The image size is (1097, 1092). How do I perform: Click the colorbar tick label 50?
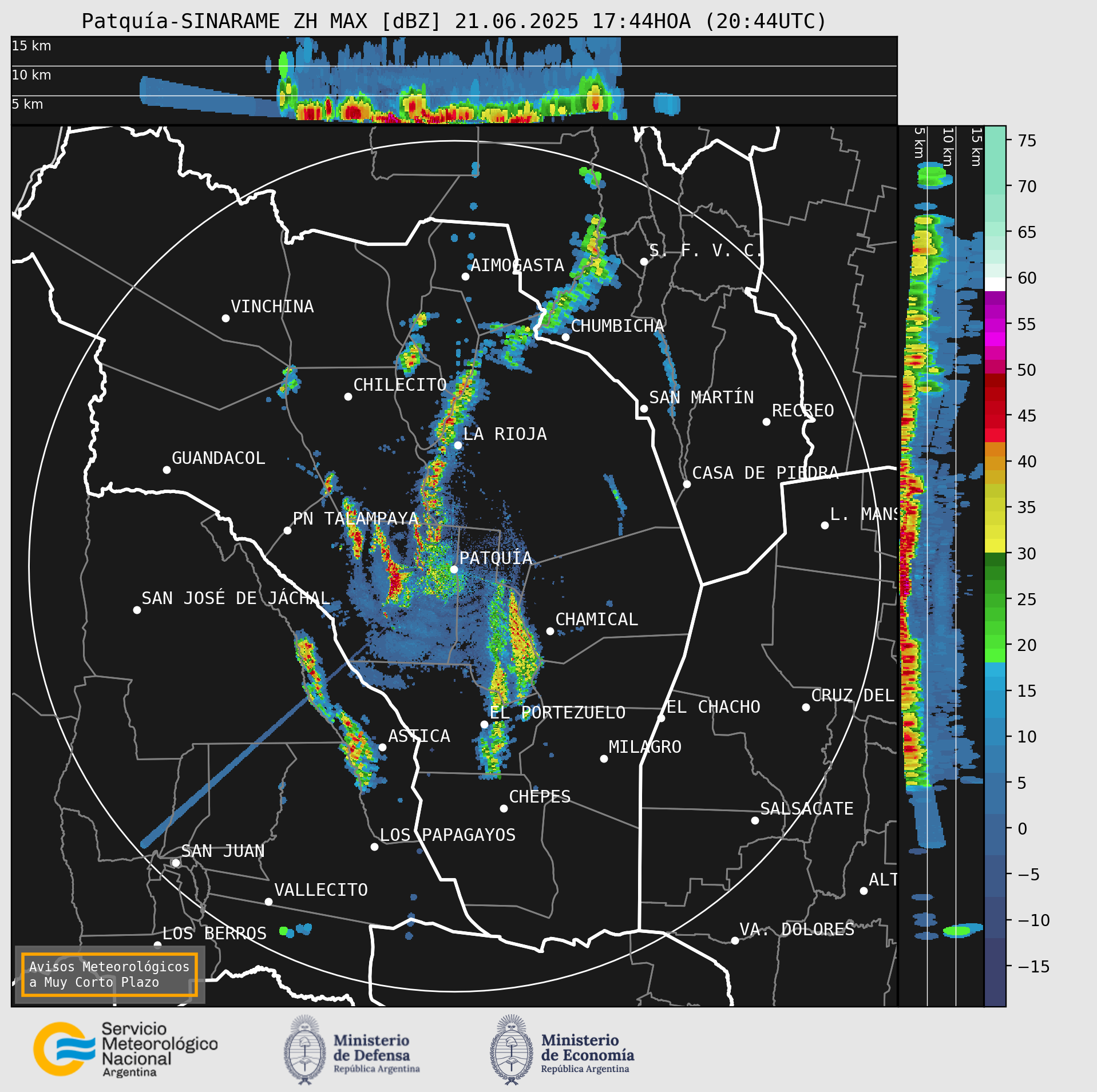[1027, 370]
